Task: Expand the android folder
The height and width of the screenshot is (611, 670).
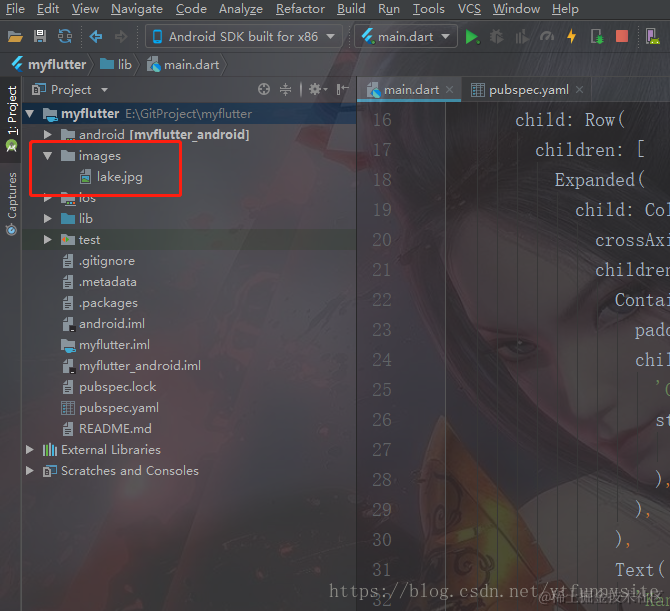Action: 47,135
